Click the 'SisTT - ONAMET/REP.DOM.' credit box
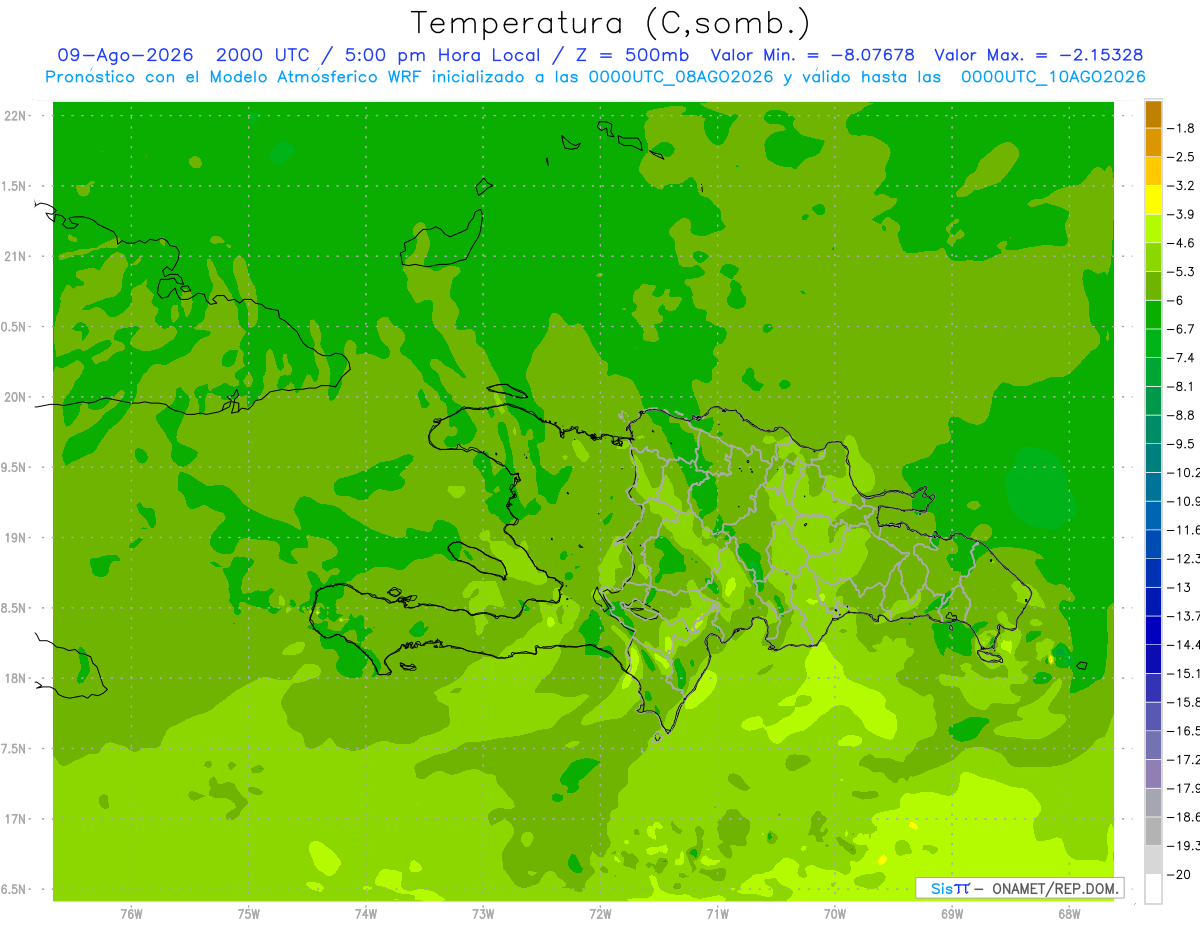Viewport: 1200px width, 927px height. [1020, 888]
